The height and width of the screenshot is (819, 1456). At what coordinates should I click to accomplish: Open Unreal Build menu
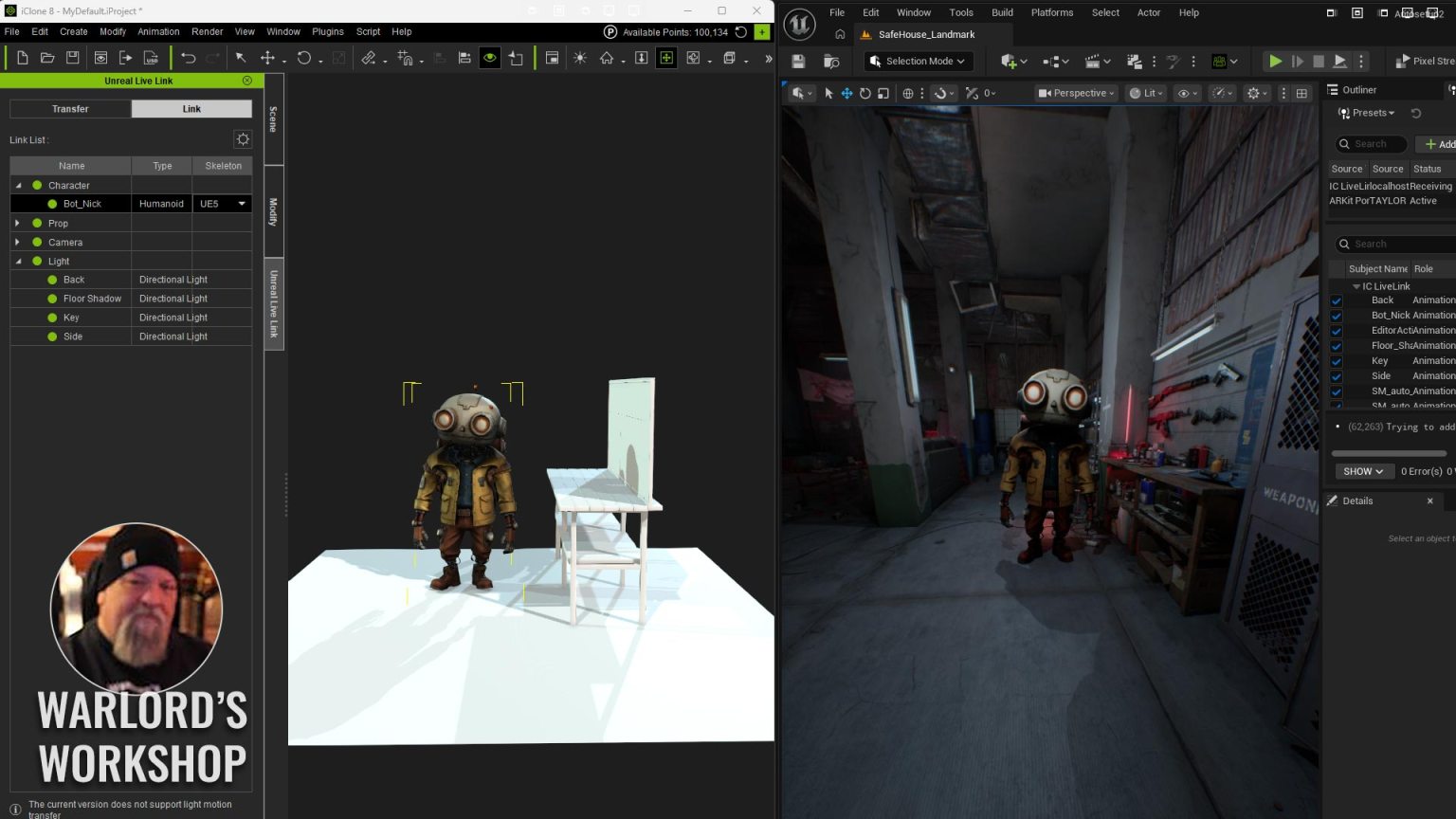(1002, 12)
